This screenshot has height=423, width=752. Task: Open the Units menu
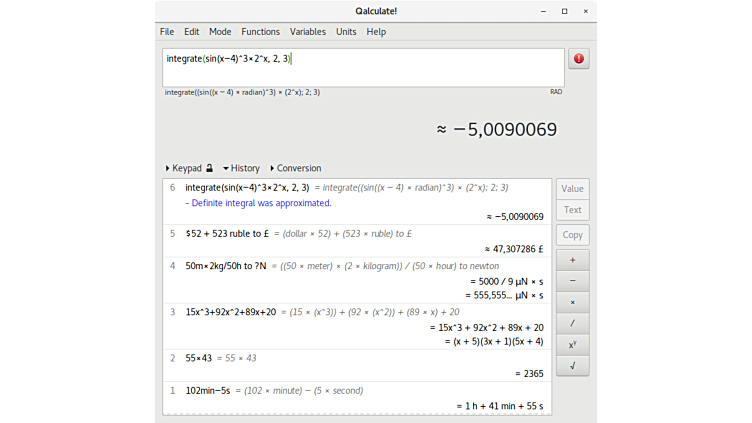point(346,32)
